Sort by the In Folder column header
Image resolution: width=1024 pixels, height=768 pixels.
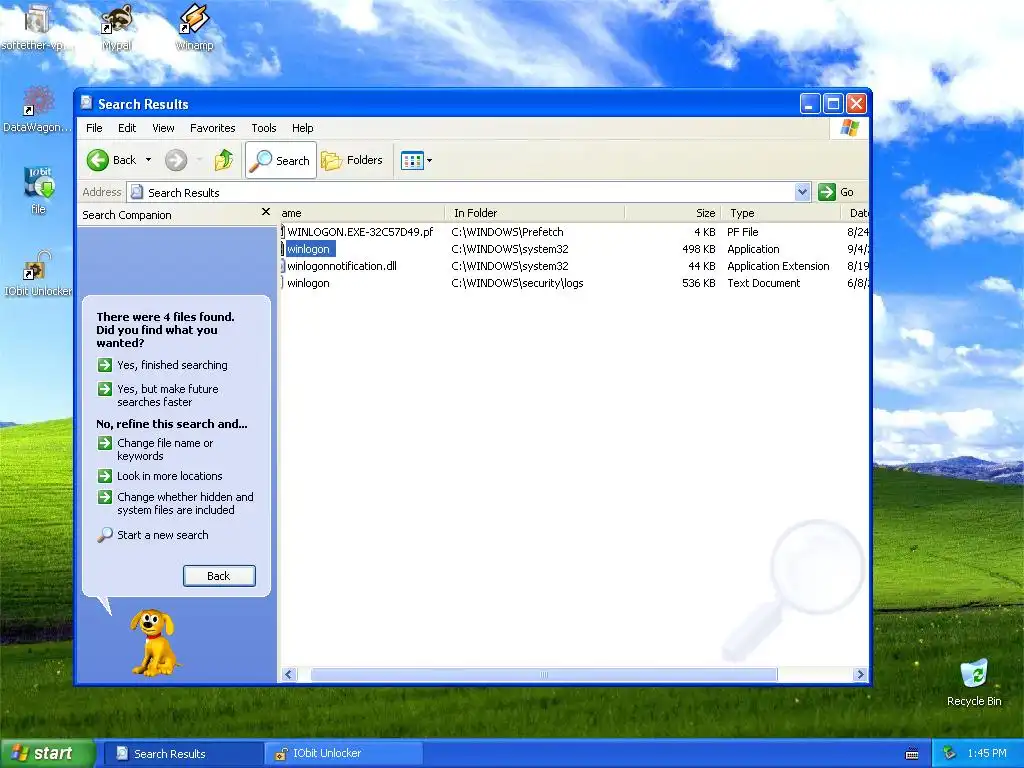click(534, 213)
